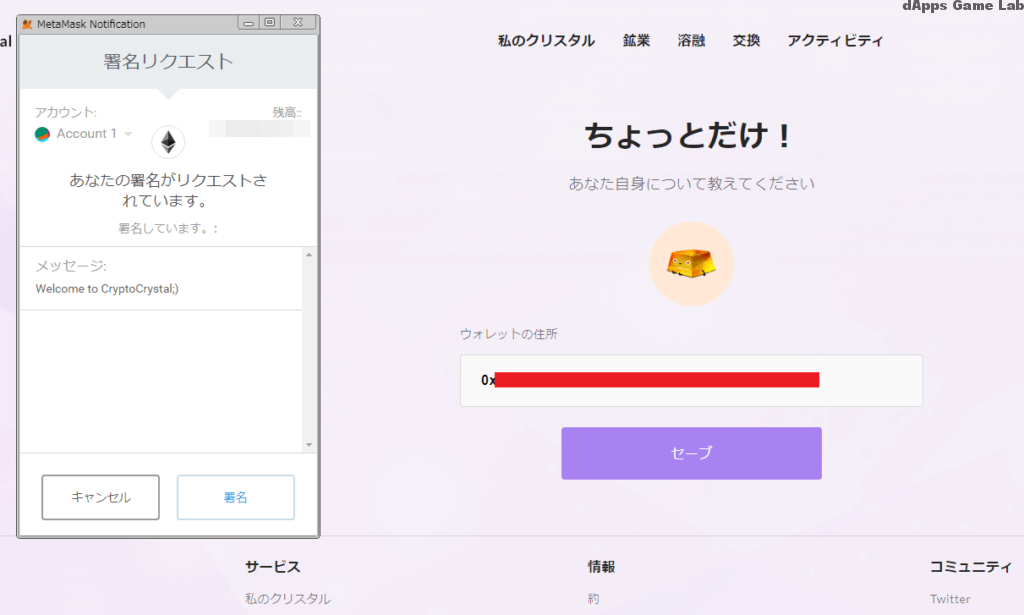Switch to the 交換 (Exchange) tab
1024x615 pixels.
(x=746, y=41)
